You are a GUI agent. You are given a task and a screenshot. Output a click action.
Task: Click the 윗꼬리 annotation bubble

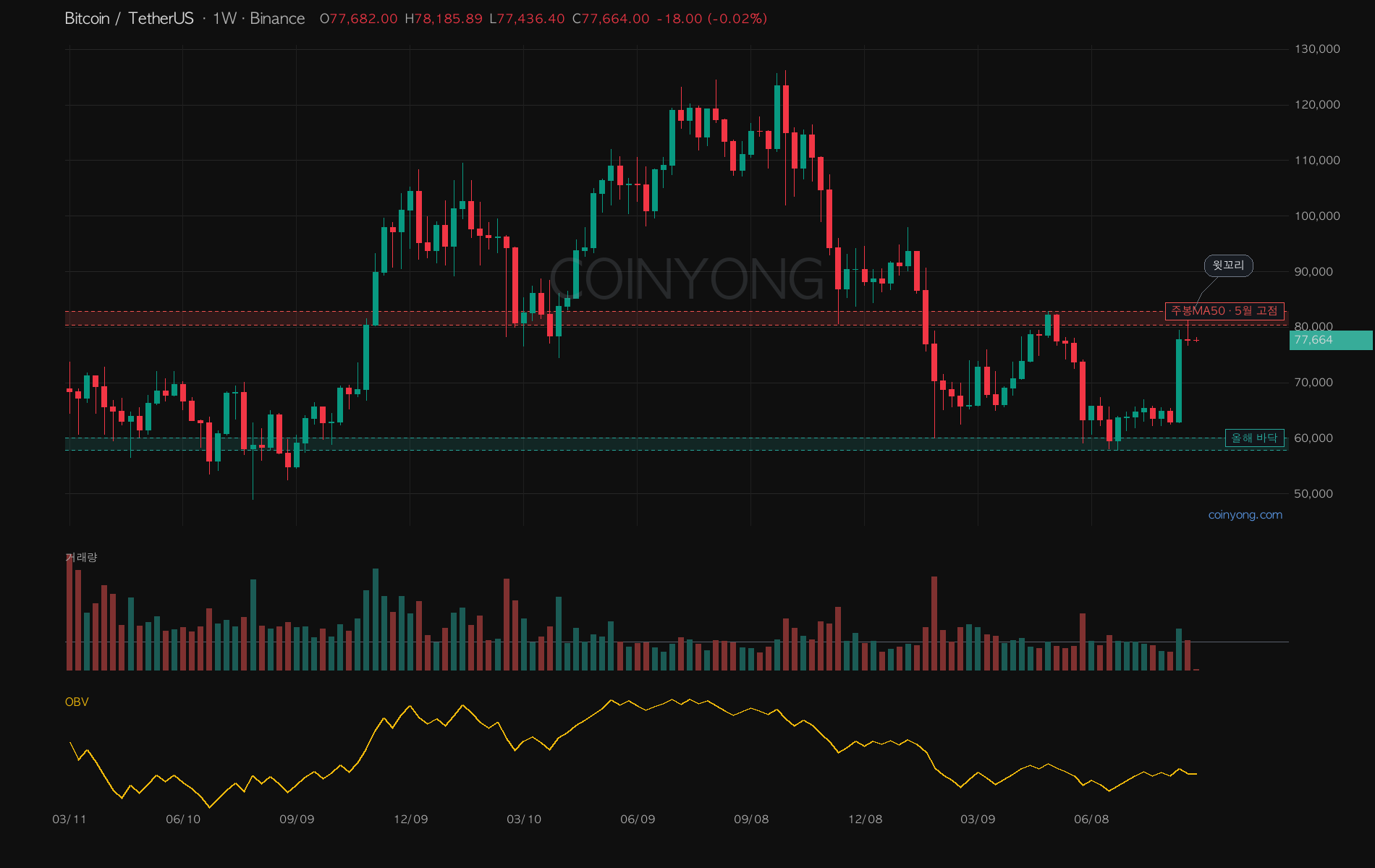(1228, 265)
